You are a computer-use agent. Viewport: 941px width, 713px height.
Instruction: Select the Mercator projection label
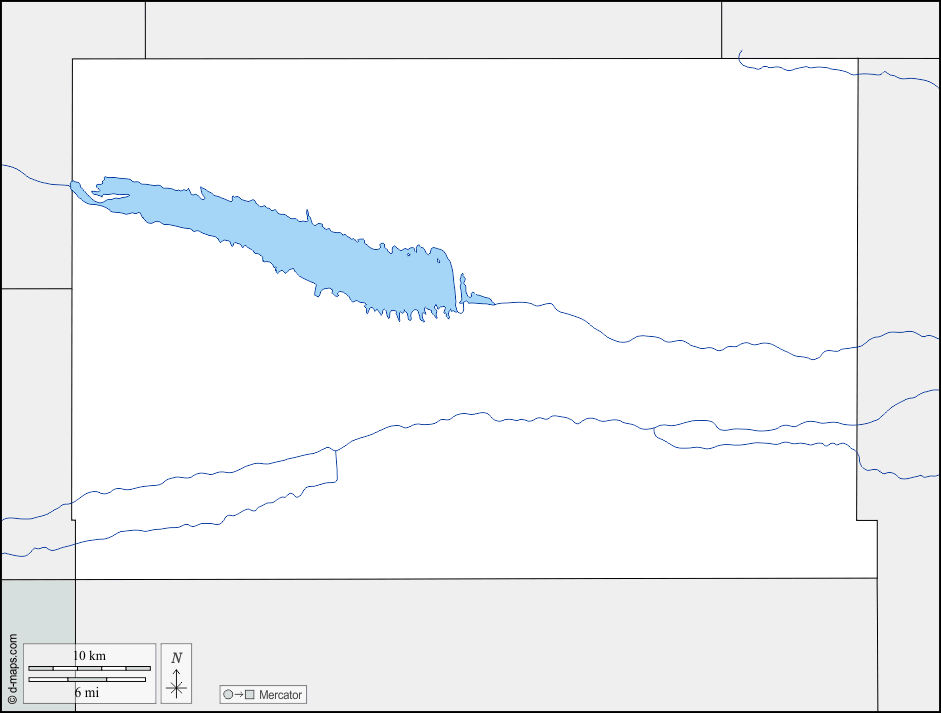point(280,694)
